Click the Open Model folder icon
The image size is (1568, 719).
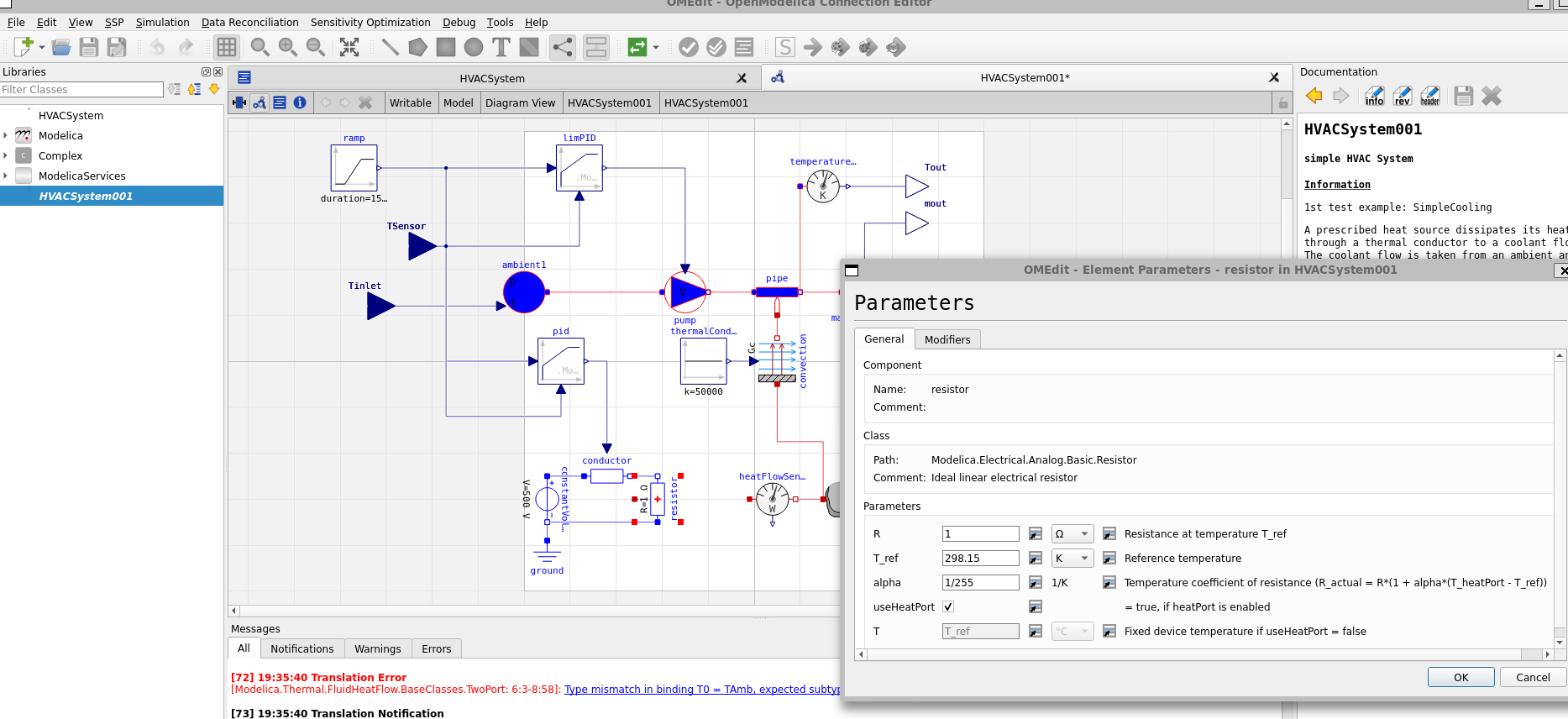point(61,47)
